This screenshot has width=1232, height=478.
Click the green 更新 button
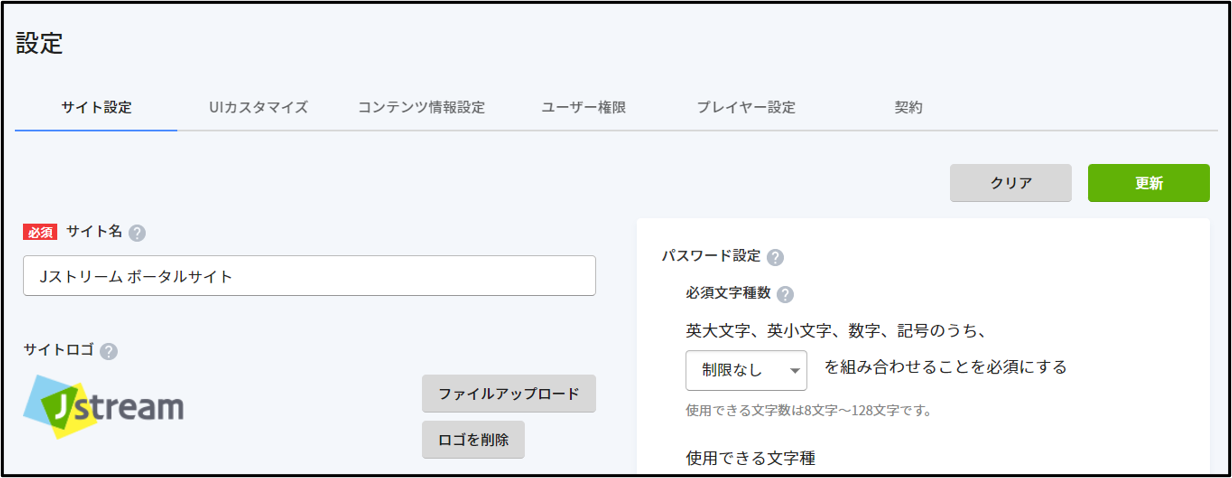pos(1149,183)
